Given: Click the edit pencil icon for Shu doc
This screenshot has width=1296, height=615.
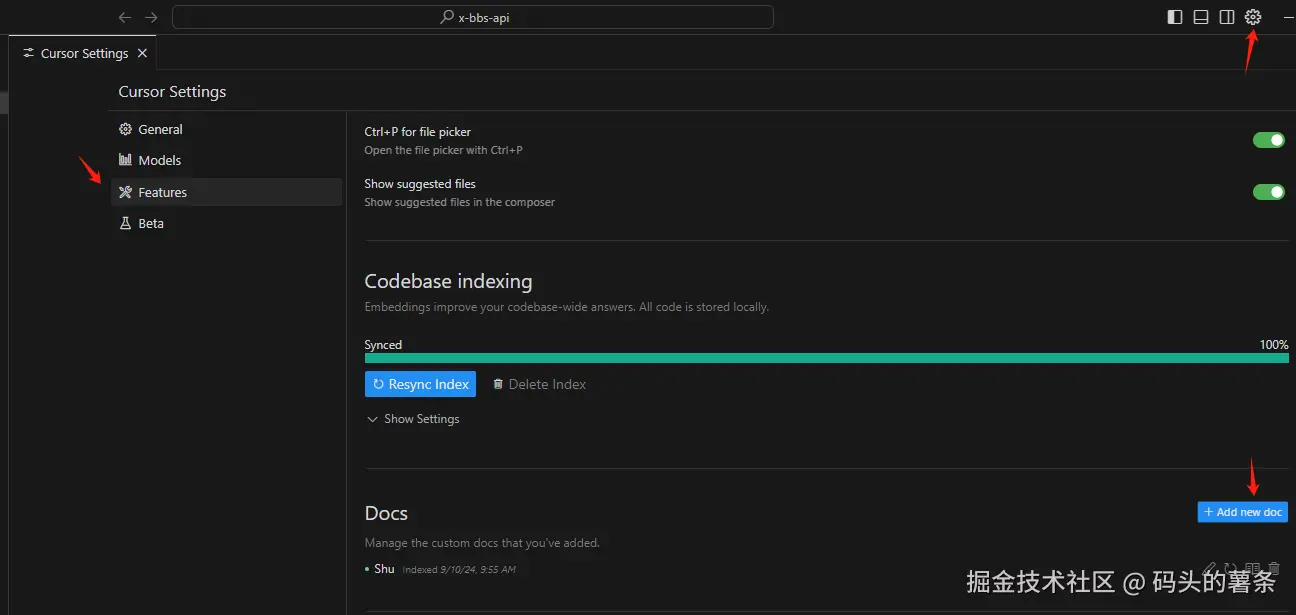Looking at the screenshot, I should click(x=1210, y=569).
